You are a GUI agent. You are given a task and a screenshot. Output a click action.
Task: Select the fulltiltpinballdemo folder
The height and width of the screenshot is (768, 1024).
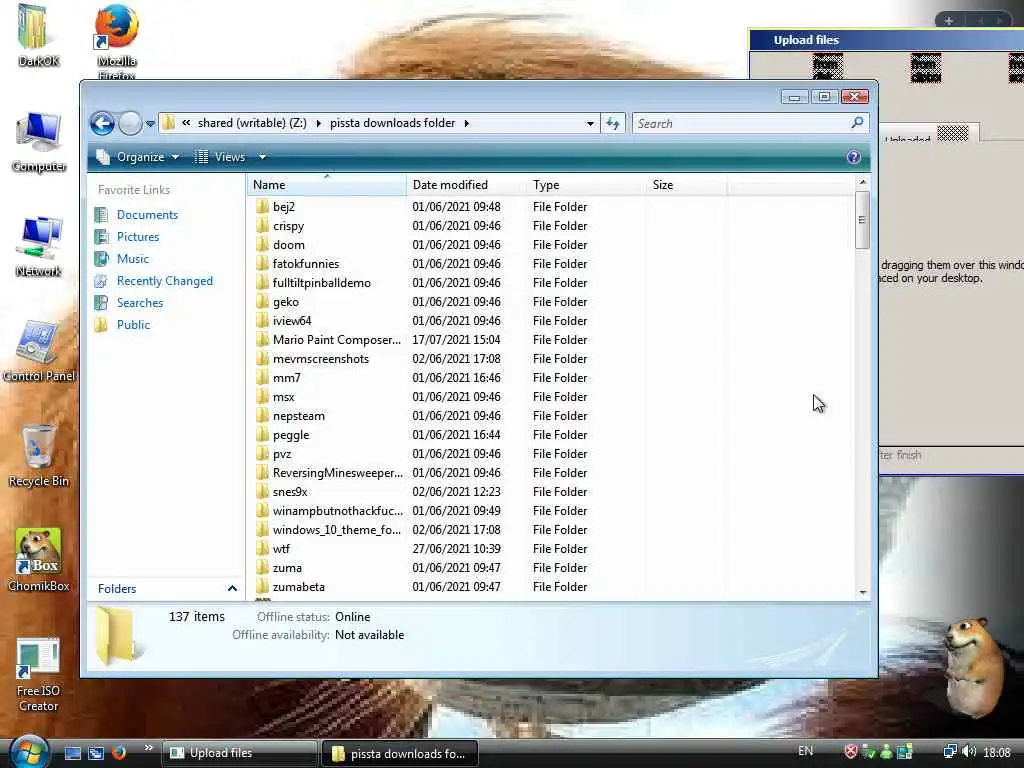point(322,282)
